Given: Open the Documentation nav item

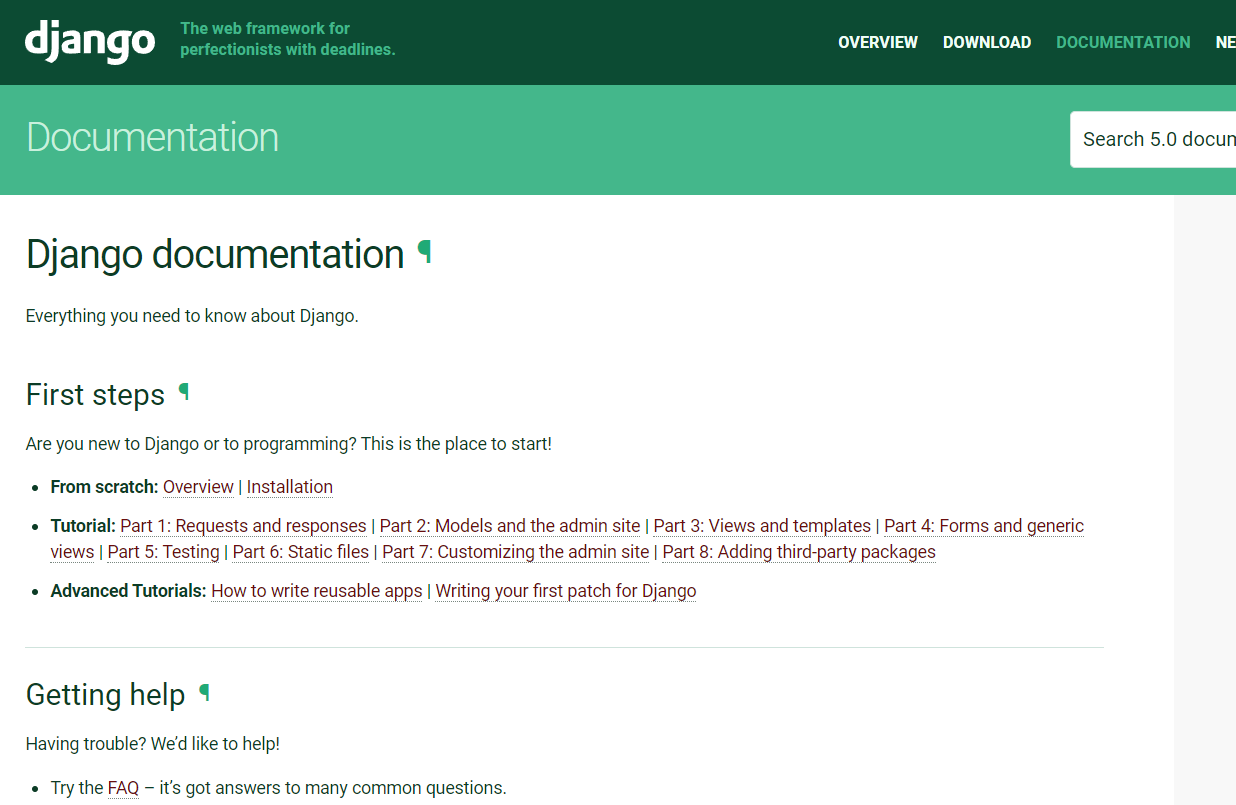Looking at the screenshot, I should (1123, 42).
